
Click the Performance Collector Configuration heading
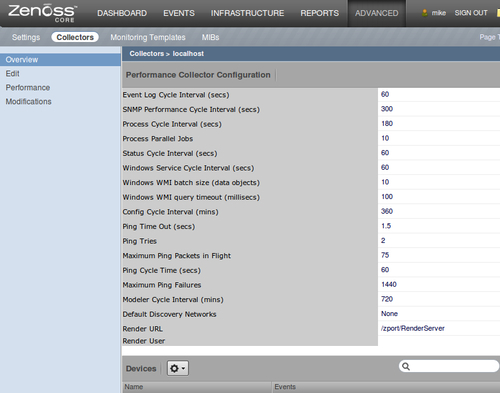click(198, 75)
